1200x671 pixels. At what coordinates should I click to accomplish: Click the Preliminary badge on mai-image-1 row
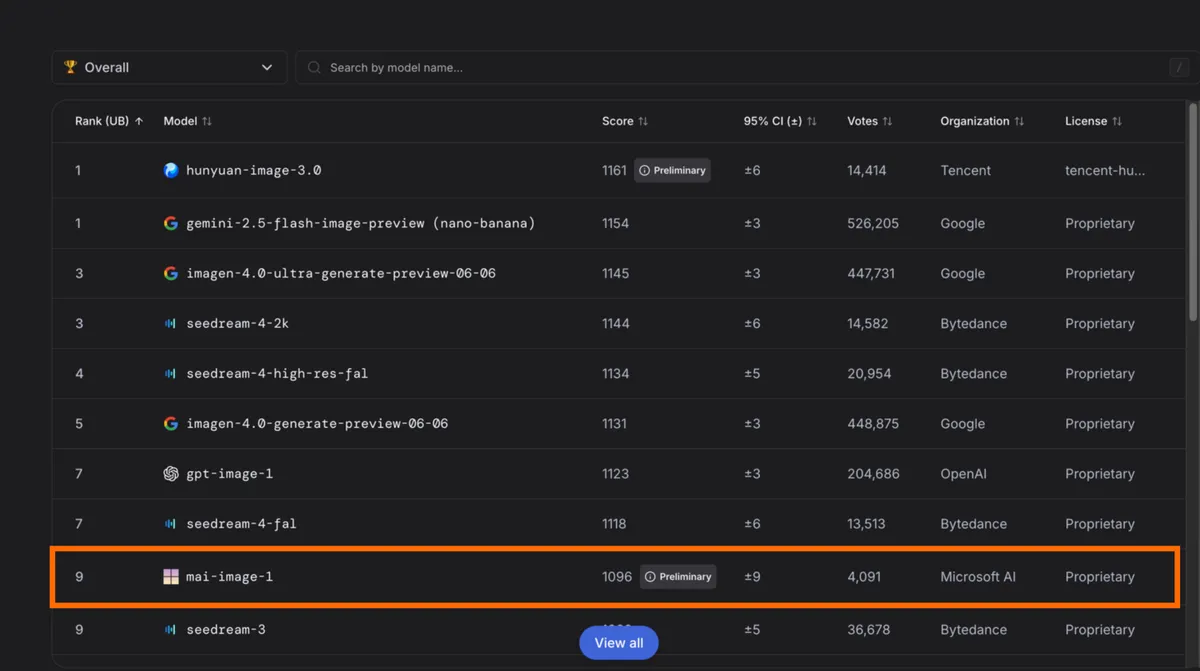click(678, 577)
